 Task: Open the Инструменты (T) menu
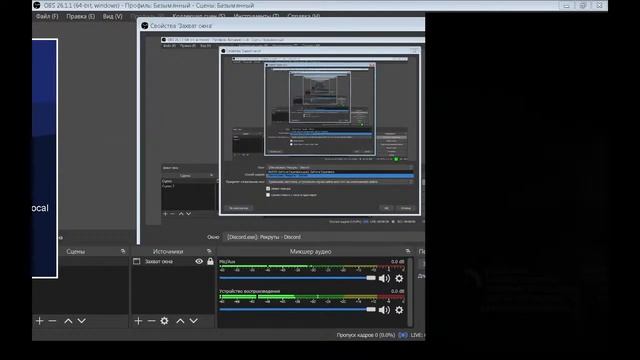pyautogui.click(x=256, y=16)
